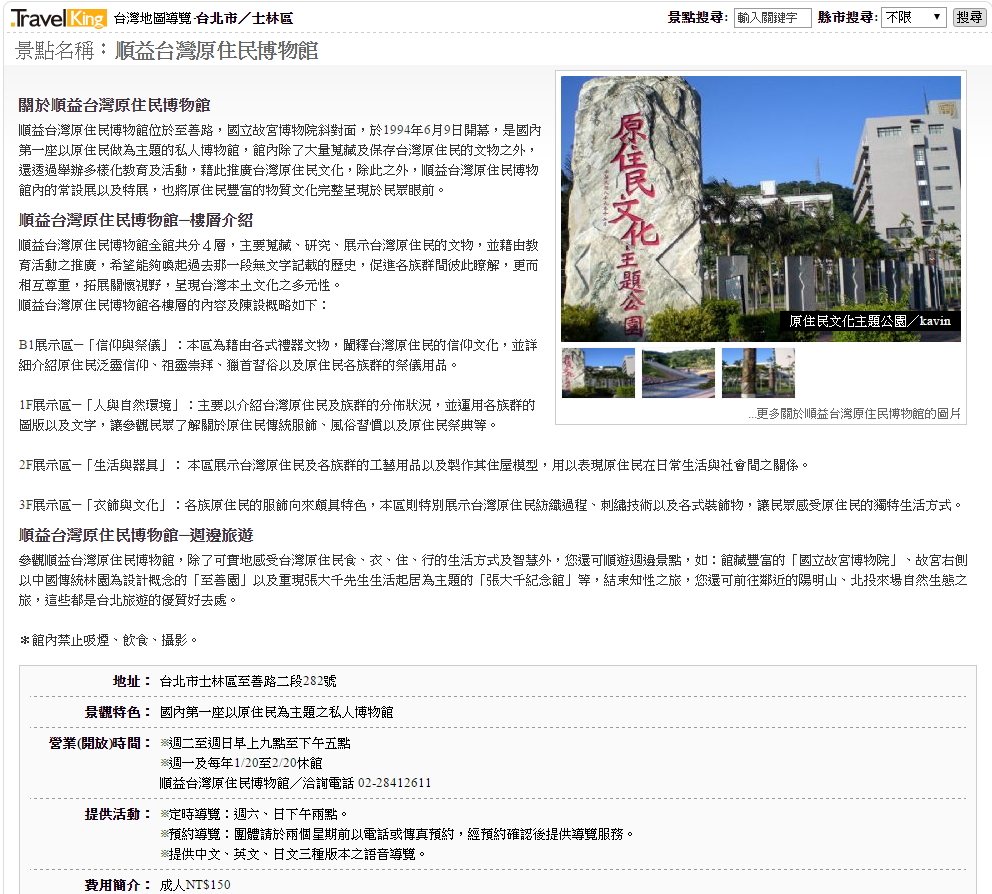Click the 2F展示區─「生活與器具」 paragraph
Screen dimensions: 992x894
[x=414, y=465]
